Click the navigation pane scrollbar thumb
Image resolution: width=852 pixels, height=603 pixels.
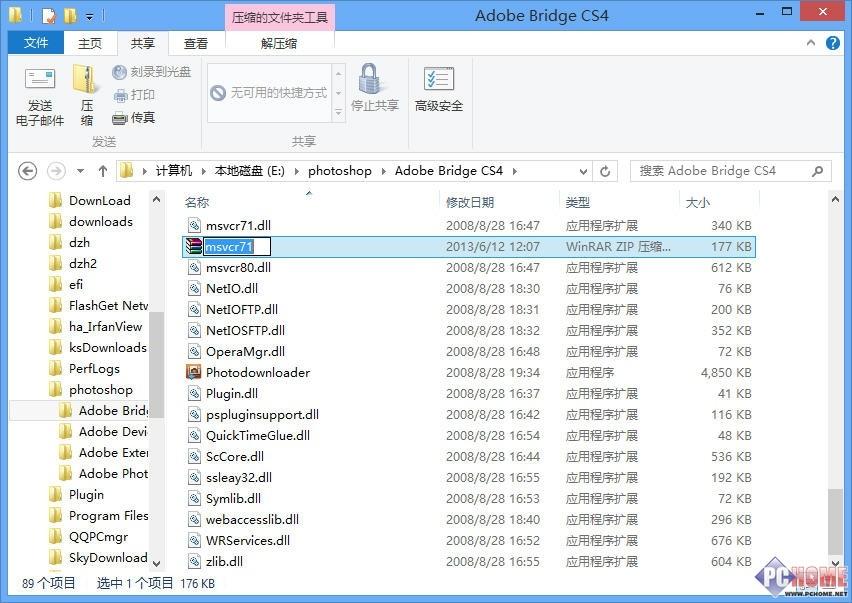(156, 365)
